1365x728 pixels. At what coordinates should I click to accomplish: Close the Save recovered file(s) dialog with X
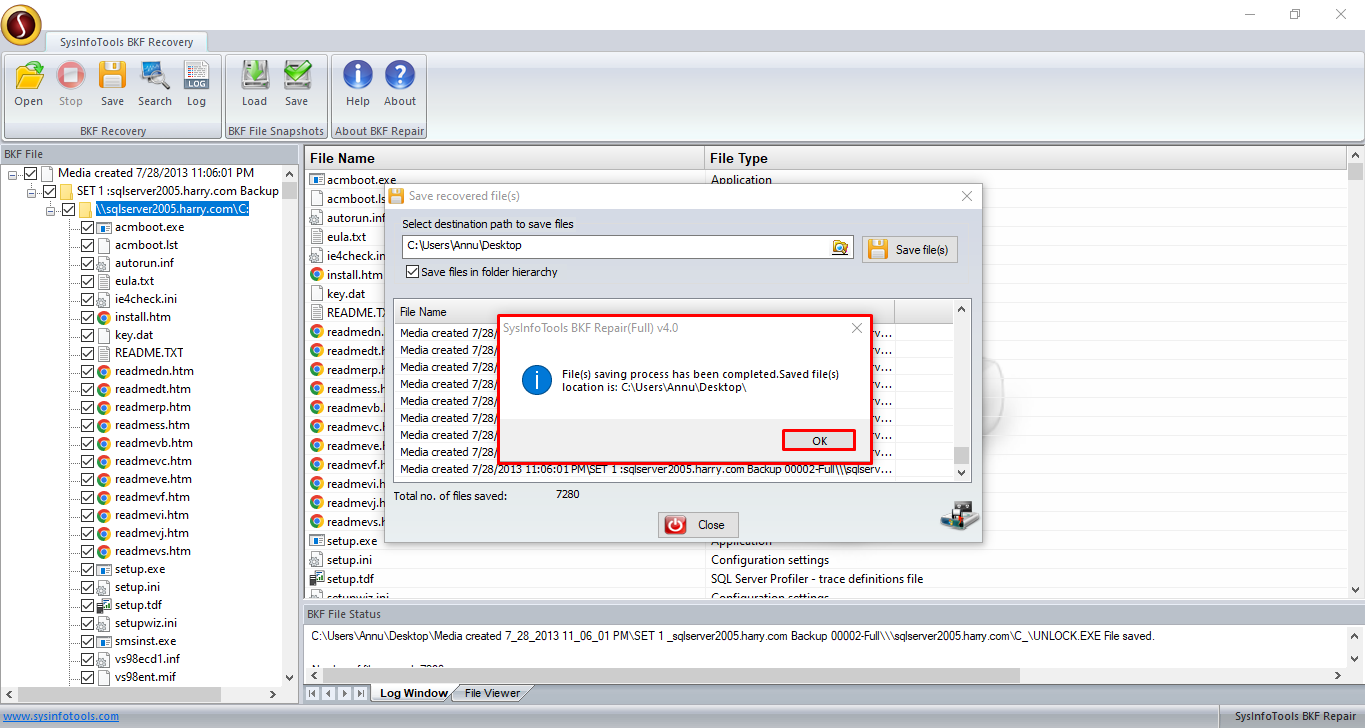pos(967,196)
